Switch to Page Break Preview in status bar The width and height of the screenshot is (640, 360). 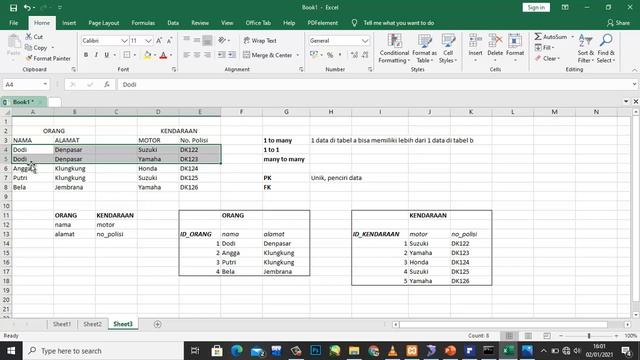[547, 336]
